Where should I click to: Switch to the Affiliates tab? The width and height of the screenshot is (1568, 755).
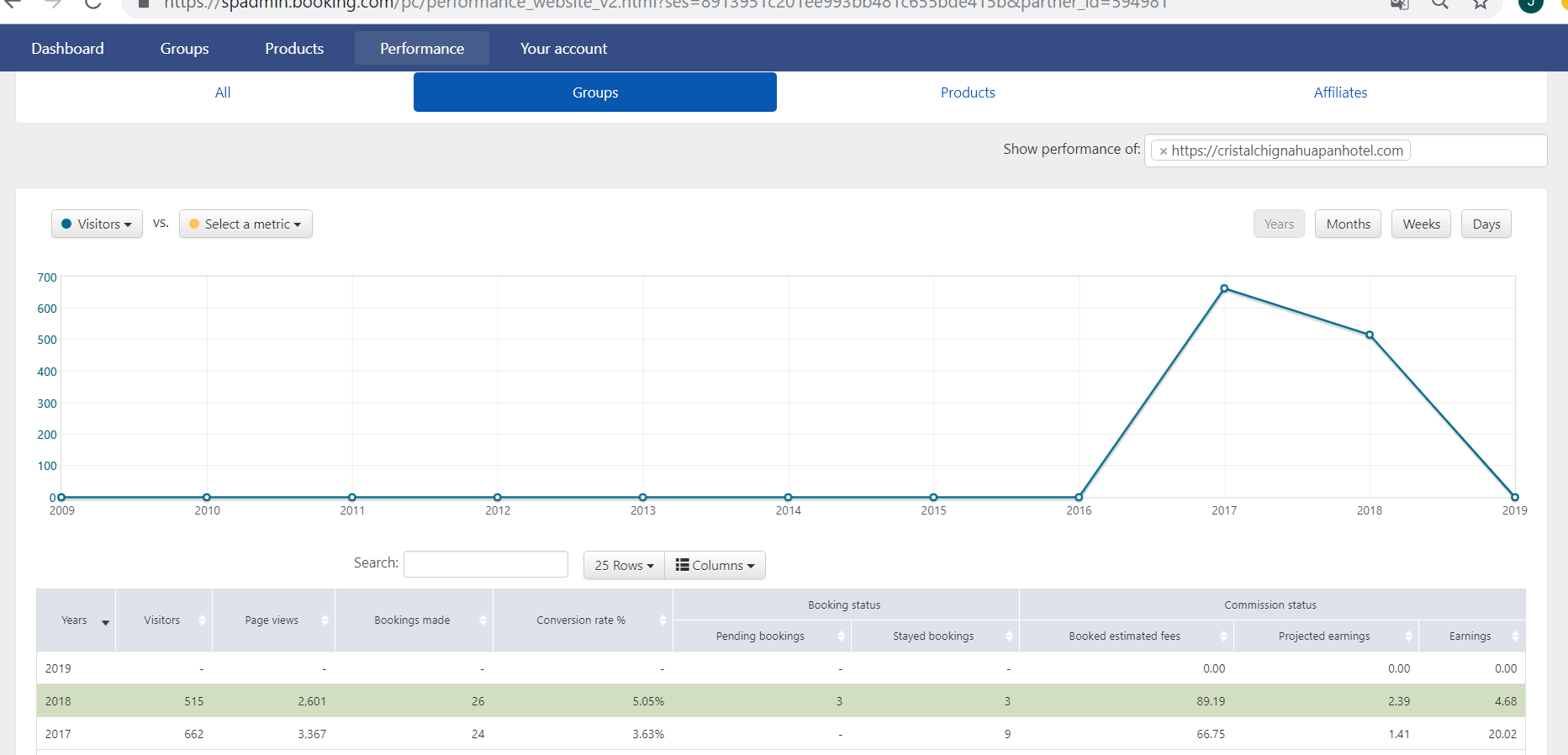pyautogui.click(x=1340, y=92)
